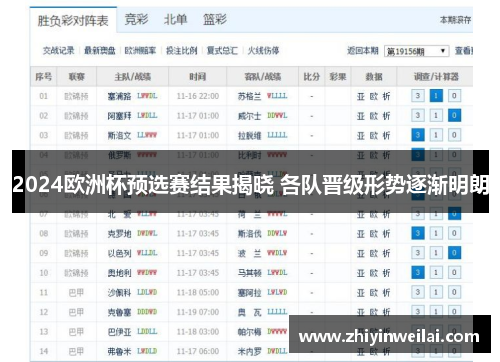Click home team 克罗地 in row 08
Screen dimensions: 500x362
tap(119, 234)
